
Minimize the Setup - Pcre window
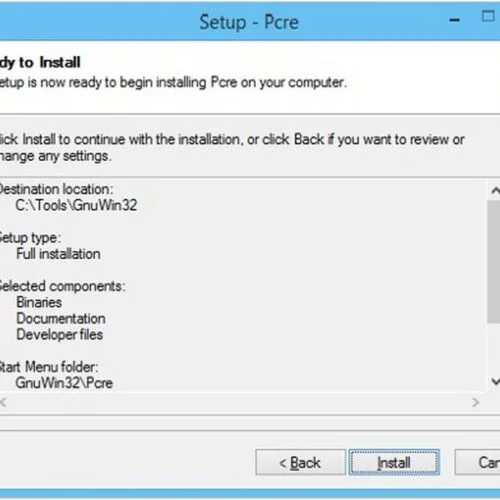coord(454,20)
